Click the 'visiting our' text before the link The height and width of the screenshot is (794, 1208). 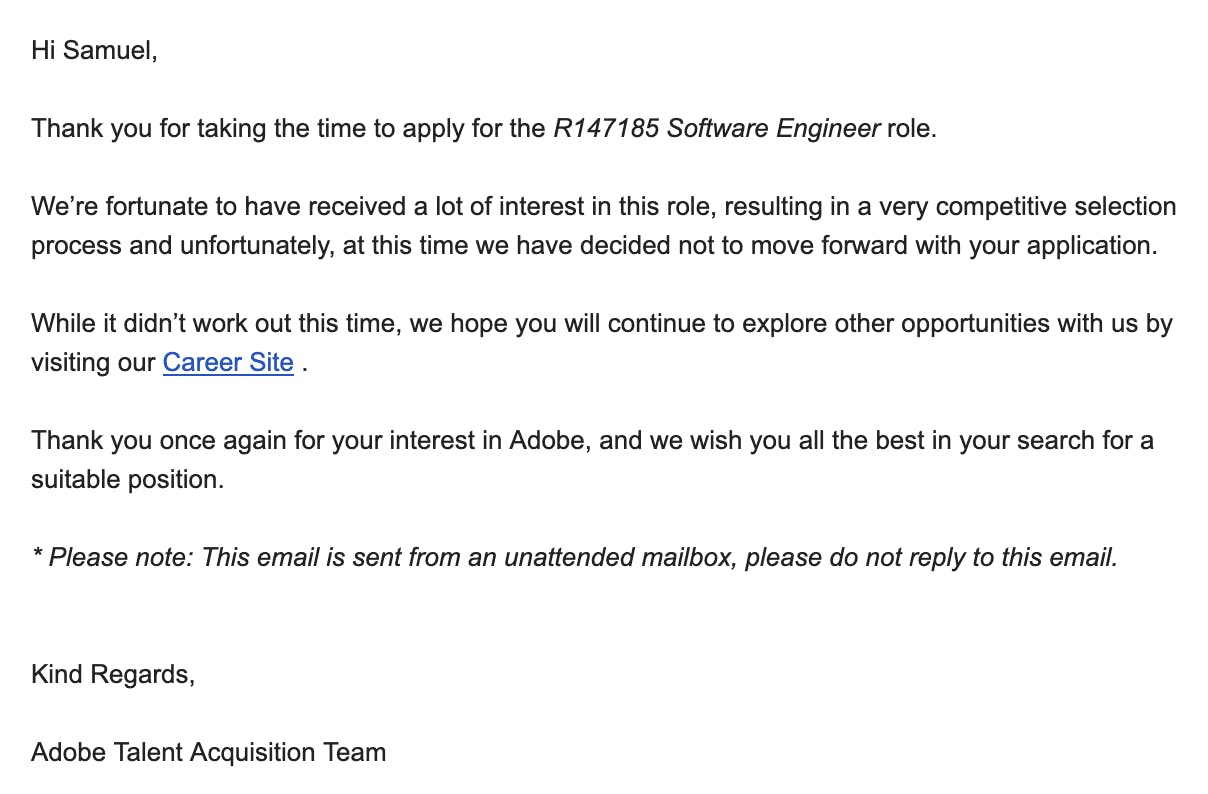pos(93,362)
